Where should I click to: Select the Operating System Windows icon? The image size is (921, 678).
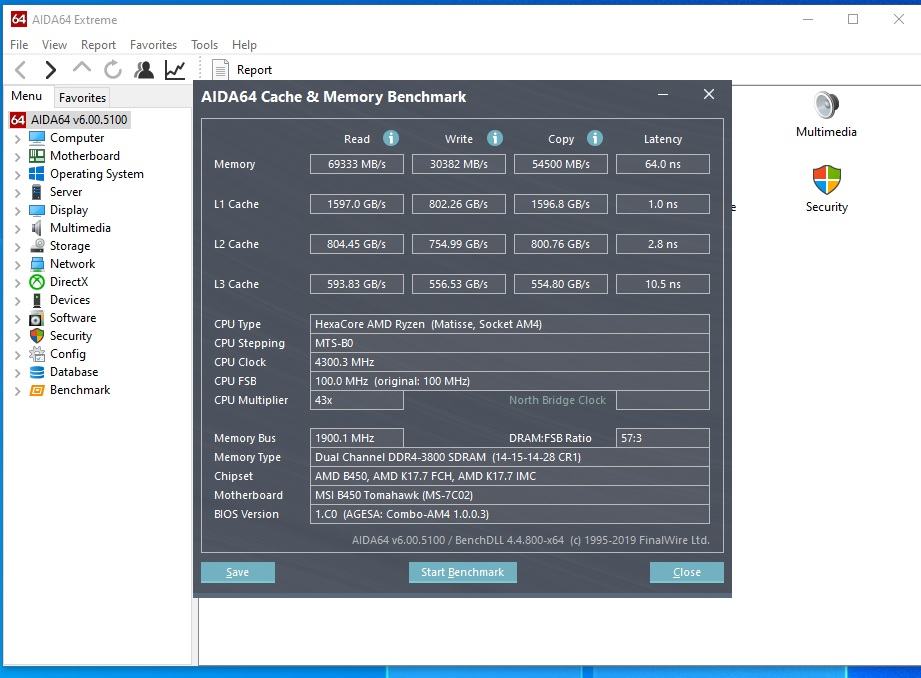[37, 174]
